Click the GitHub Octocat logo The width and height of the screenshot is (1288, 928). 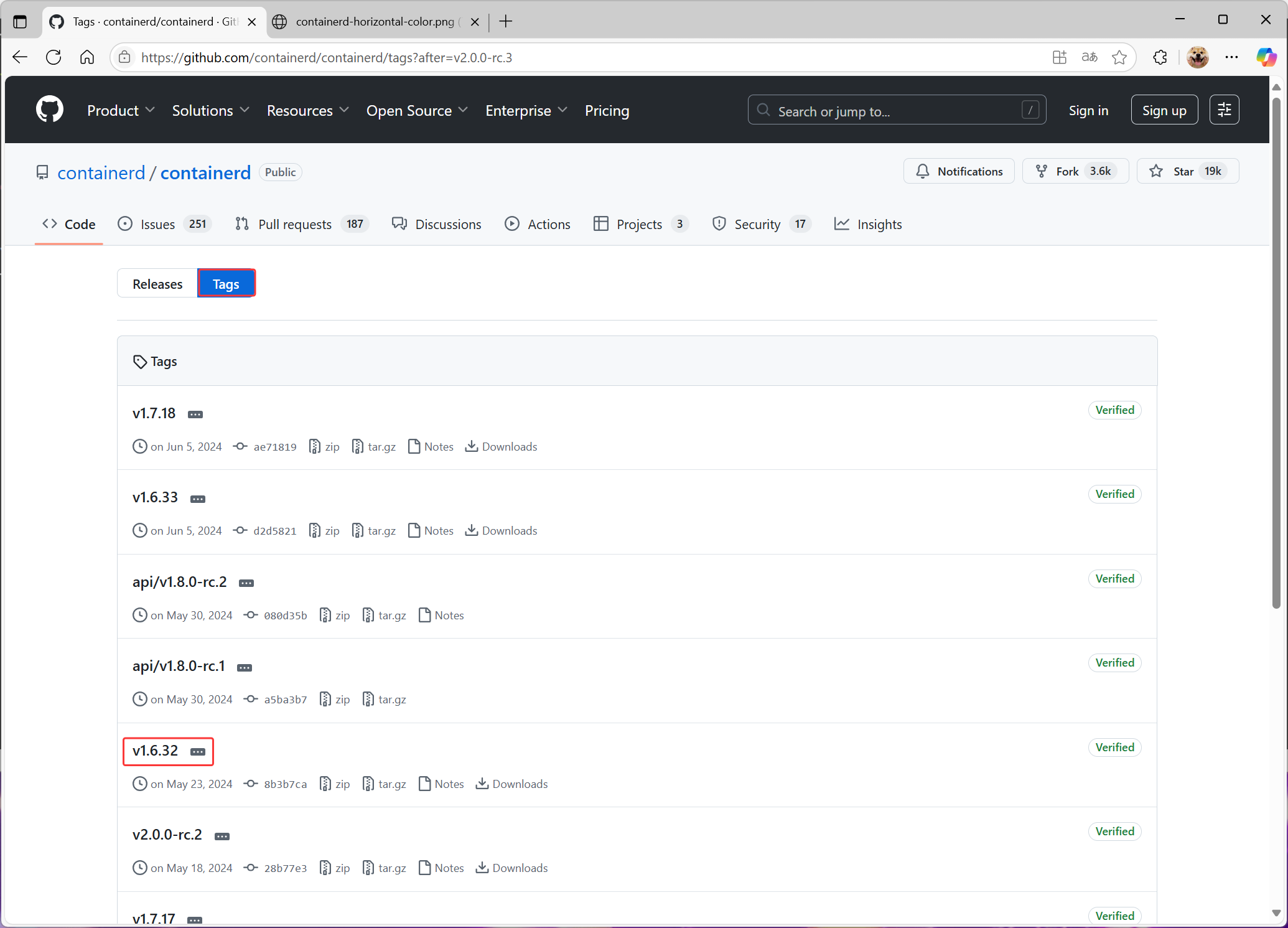coord(50,110)
